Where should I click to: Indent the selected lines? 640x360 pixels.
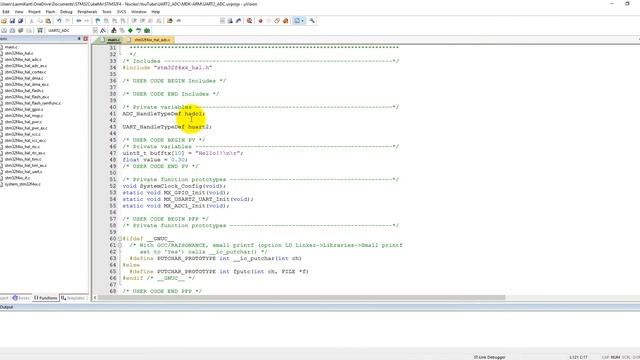[x=134, y=21]
